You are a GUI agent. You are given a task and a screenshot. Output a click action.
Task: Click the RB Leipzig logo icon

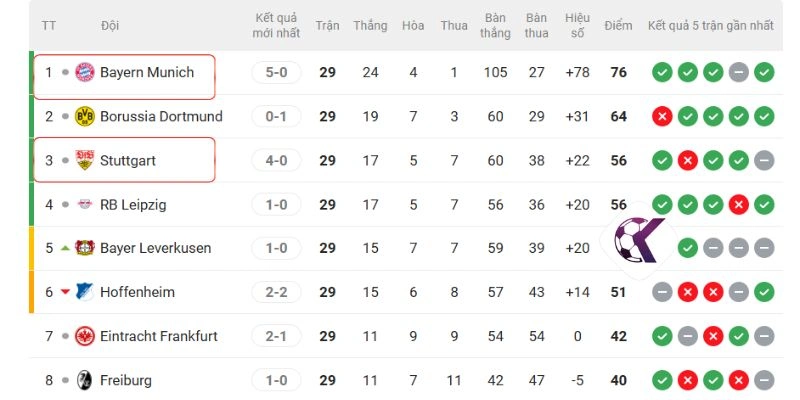[84, 205]
